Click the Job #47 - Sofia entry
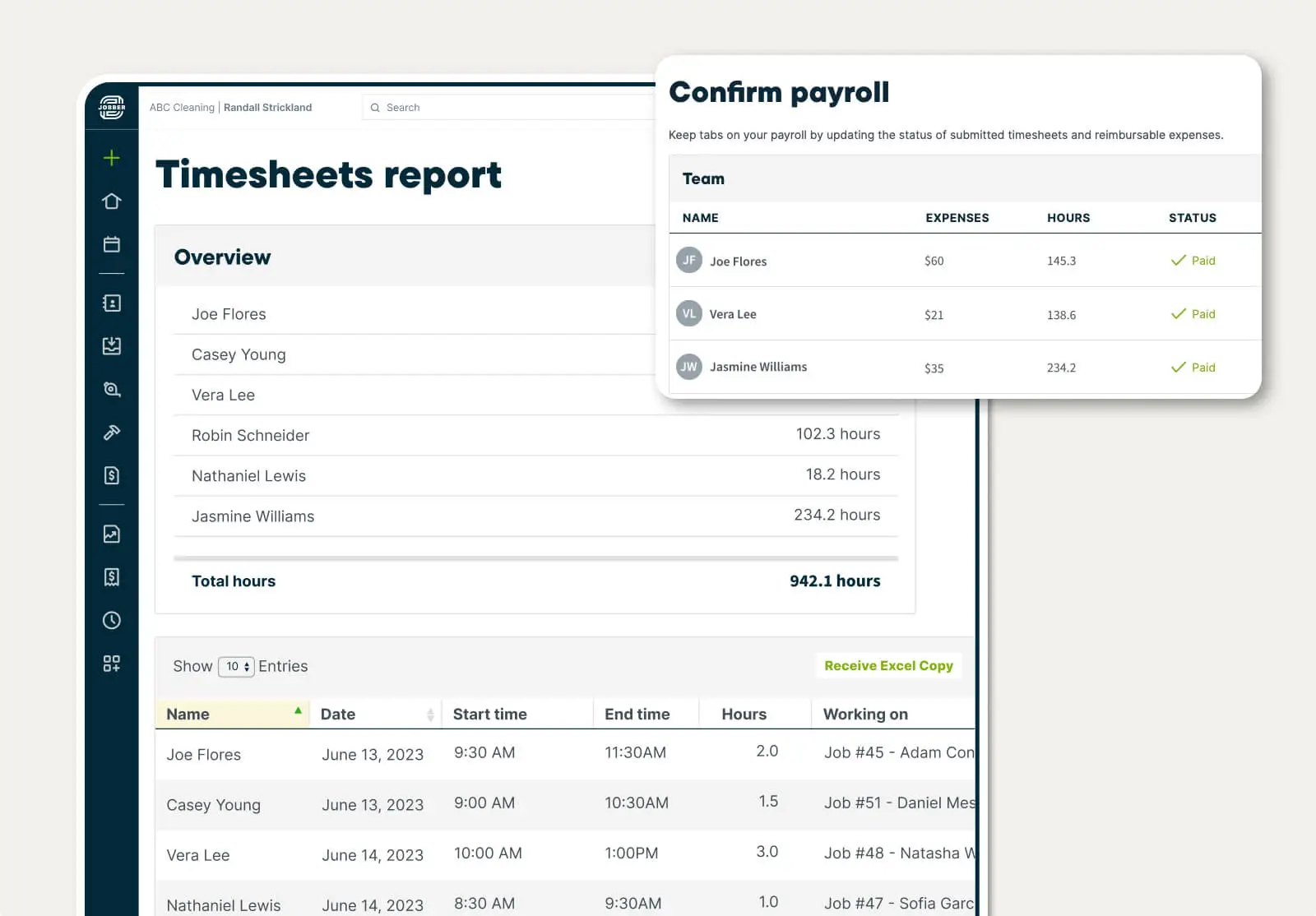This screenshot has height=916, width=1316. pos(899,903)
